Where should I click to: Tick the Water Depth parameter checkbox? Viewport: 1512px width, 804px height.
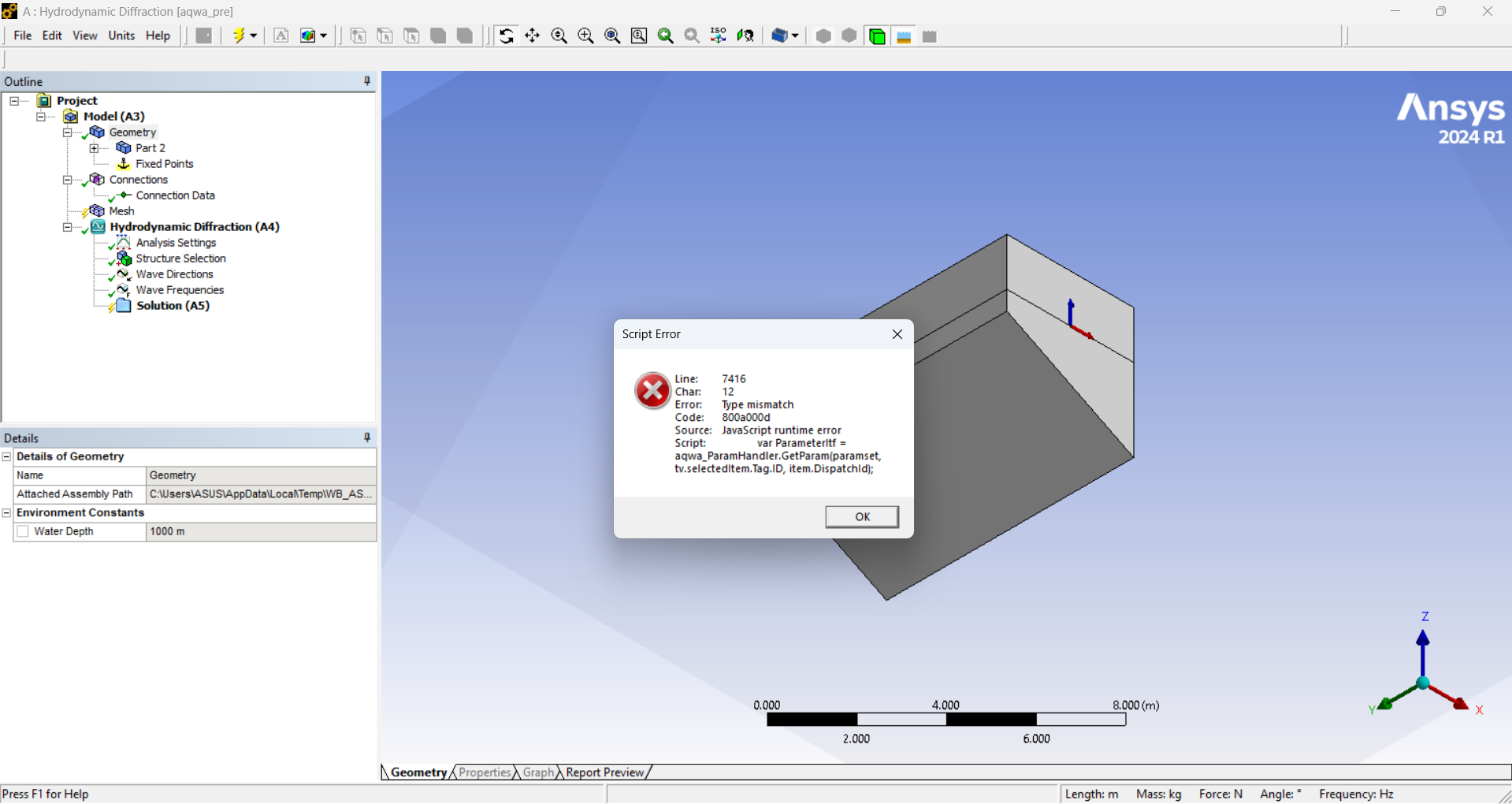pyautogui.click(x=23, y=532)
